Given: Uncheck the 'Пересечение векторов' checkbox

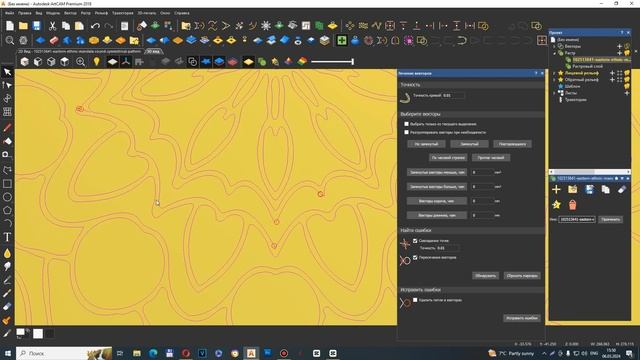Looking at the screenshot, I should [415, 258].
